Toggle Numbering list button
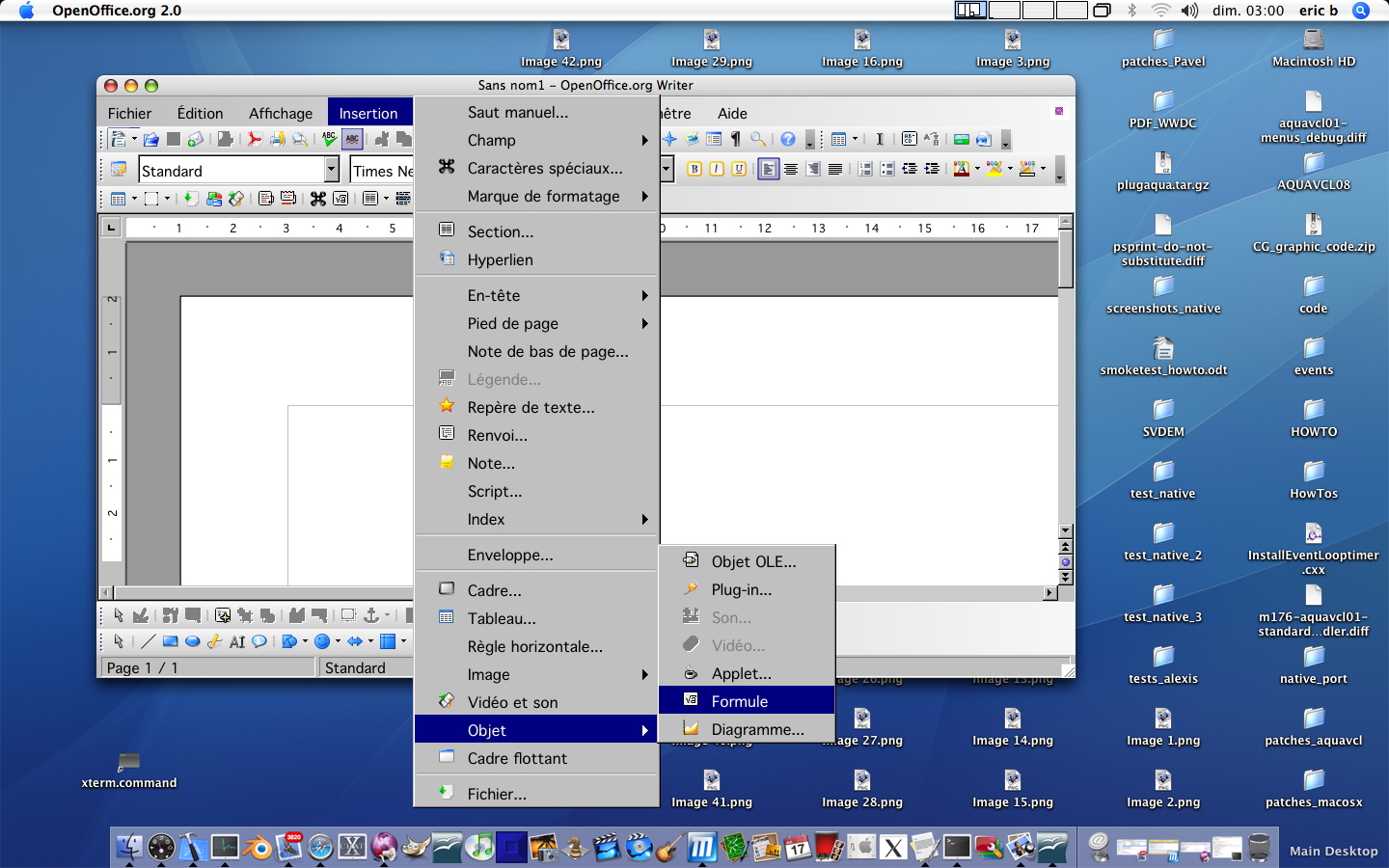 (864, 169)
